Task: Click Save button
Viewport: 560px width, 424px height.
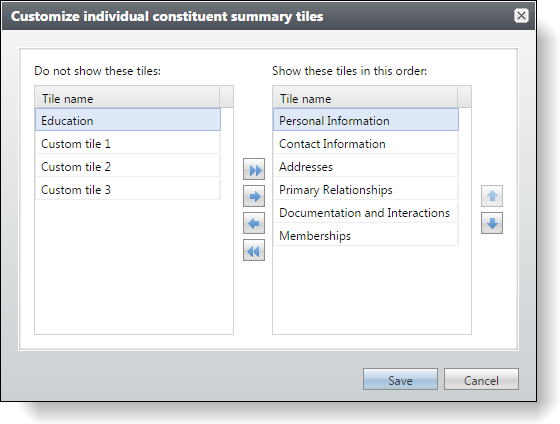Action: point(400,379)
